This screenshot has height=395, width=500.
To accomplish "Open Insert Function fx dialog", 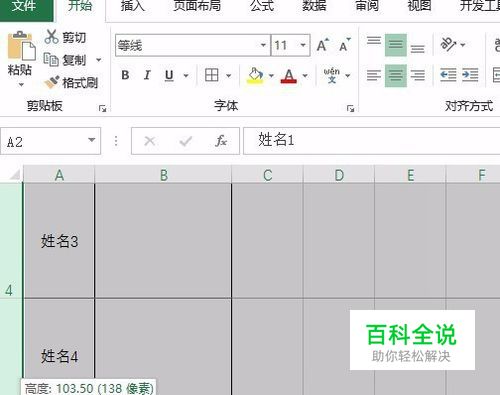I will coord(221,141).
